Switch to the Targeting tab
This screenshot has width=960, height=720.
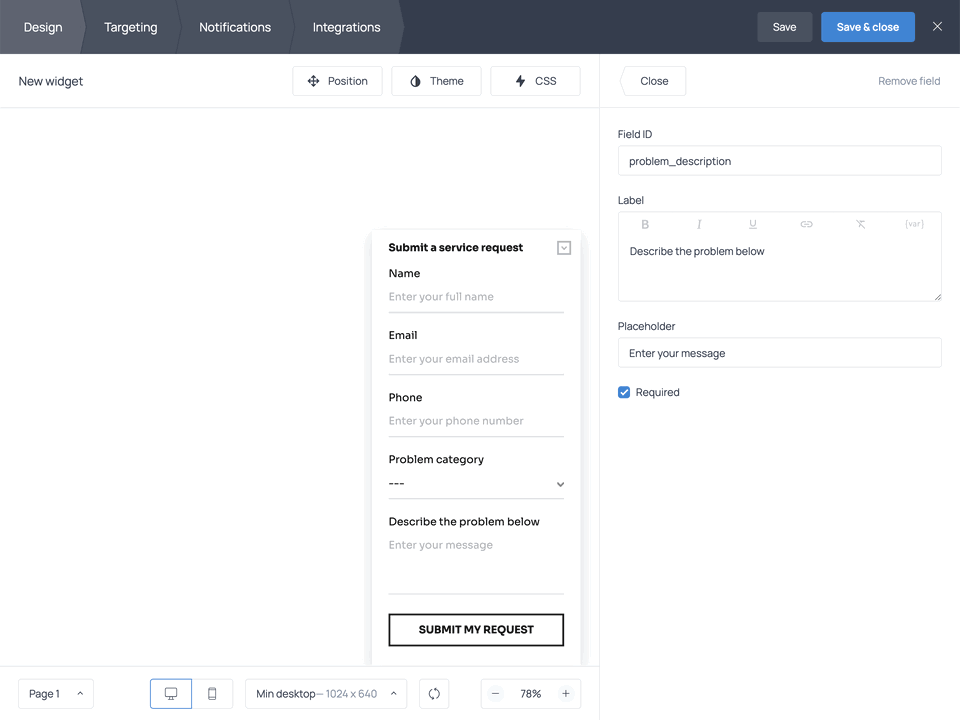coord(130,27)
